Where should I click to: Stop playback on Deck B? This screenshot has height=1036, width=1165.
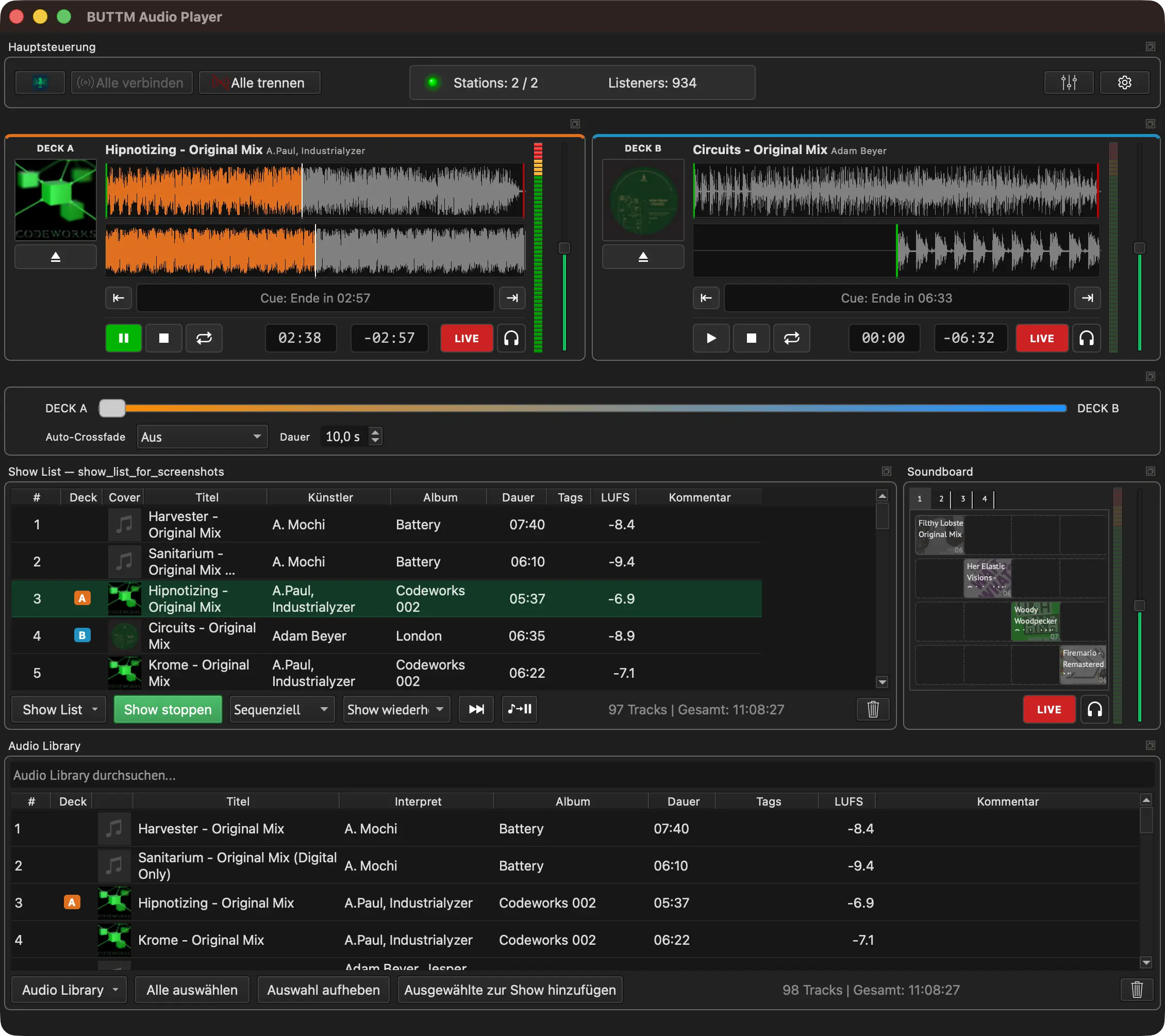click(751, 339)
